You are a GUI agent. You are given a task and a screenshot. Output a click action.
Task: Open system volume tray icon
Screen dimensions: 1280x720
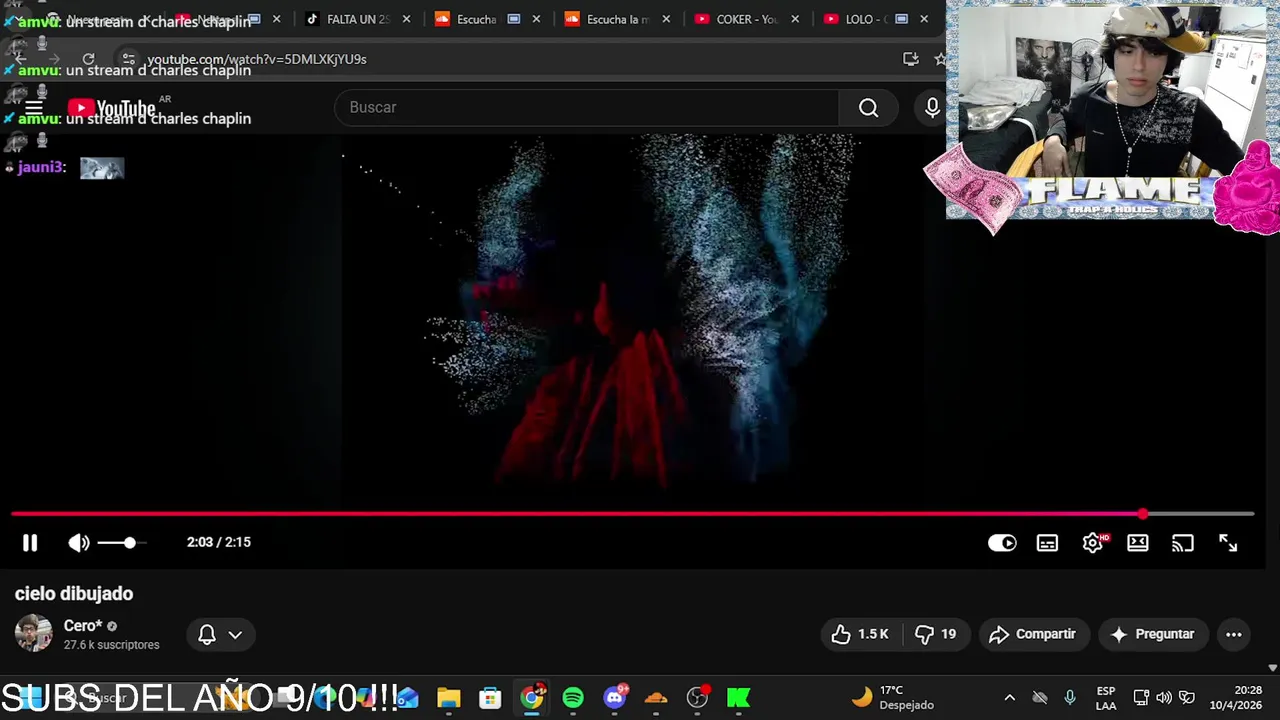click(1164, 698)
